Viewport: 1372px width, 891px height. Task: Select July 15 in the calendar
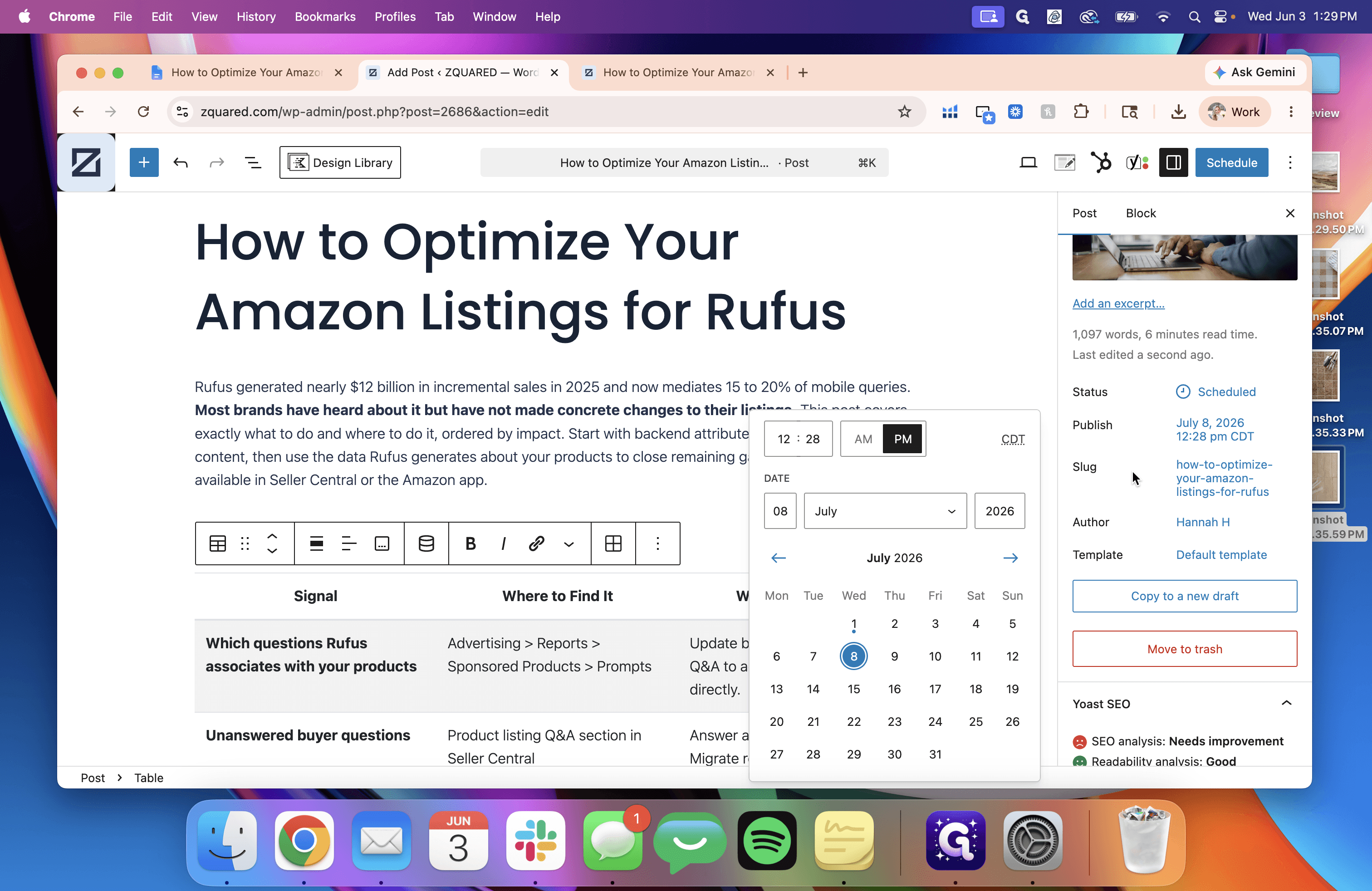(x=854, y=689)
